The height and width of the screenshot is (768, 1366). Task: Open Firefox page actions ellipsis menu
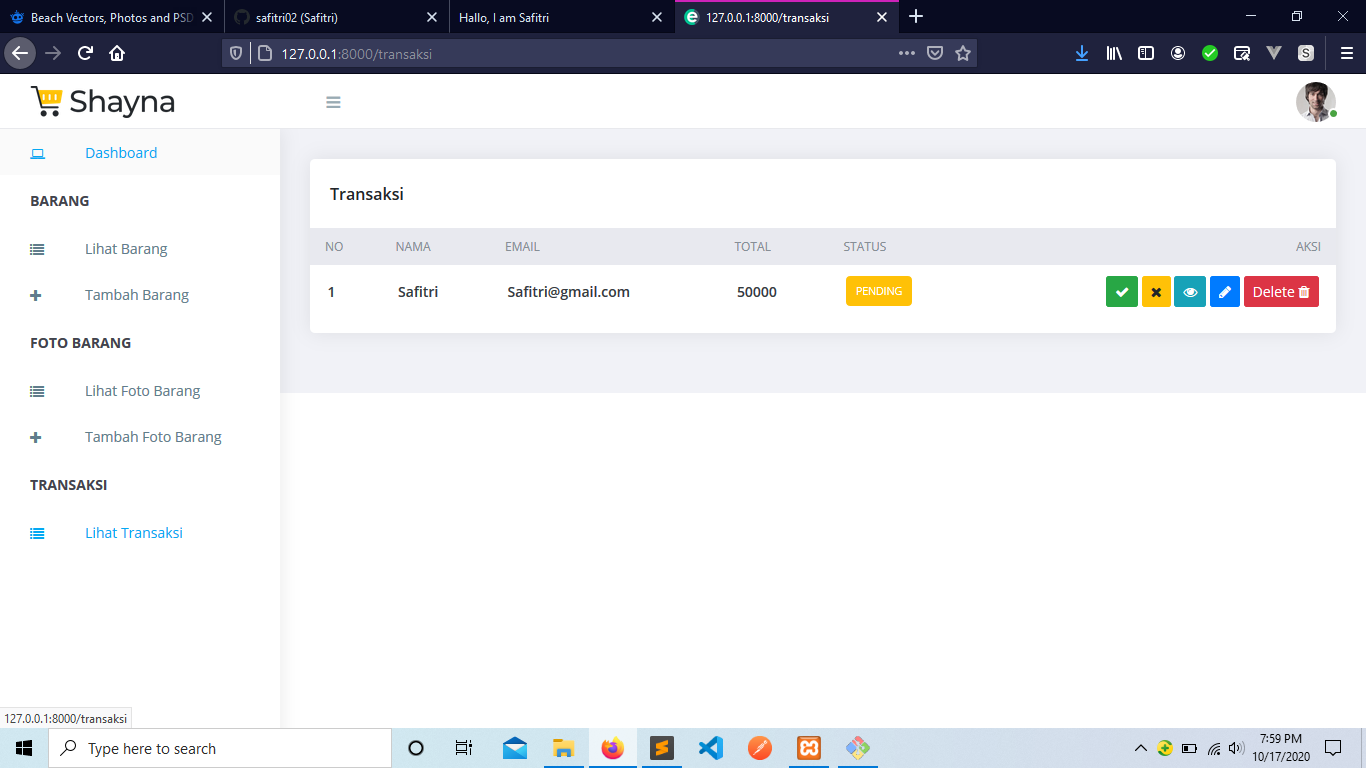click(907, 53)
